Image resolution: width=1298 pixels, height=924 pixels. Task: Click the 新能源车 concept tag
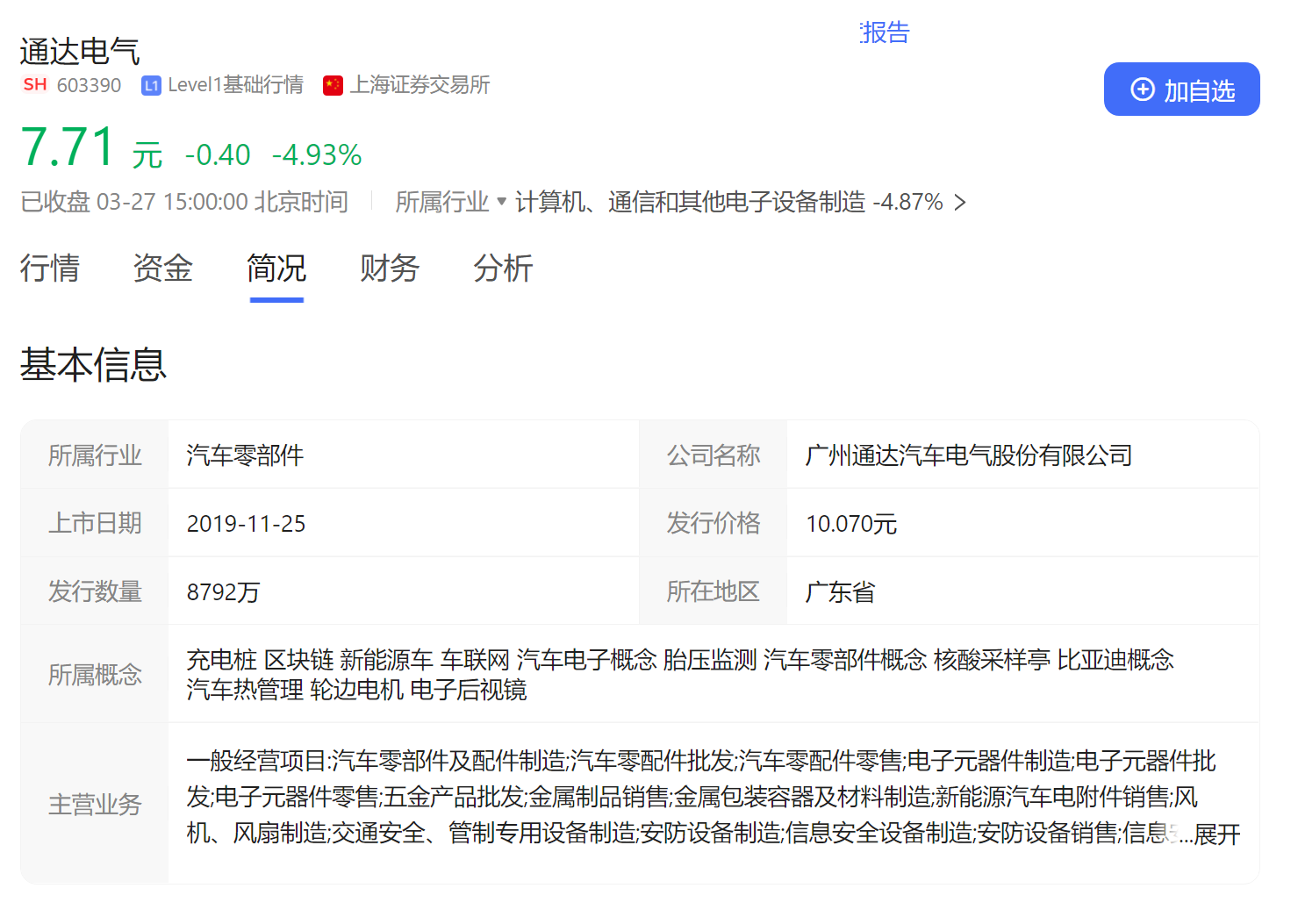click(387, 660)
